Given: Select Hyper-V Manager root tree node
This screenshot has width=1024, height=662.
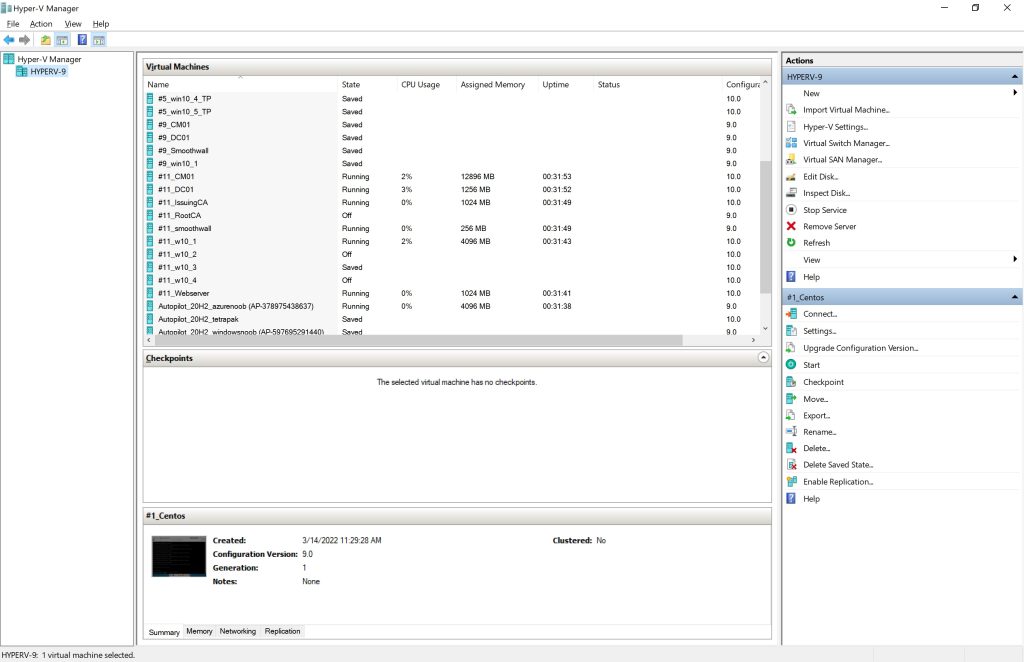Looking at the screenshot, I should pyautogui.click(x=49, y=59).
